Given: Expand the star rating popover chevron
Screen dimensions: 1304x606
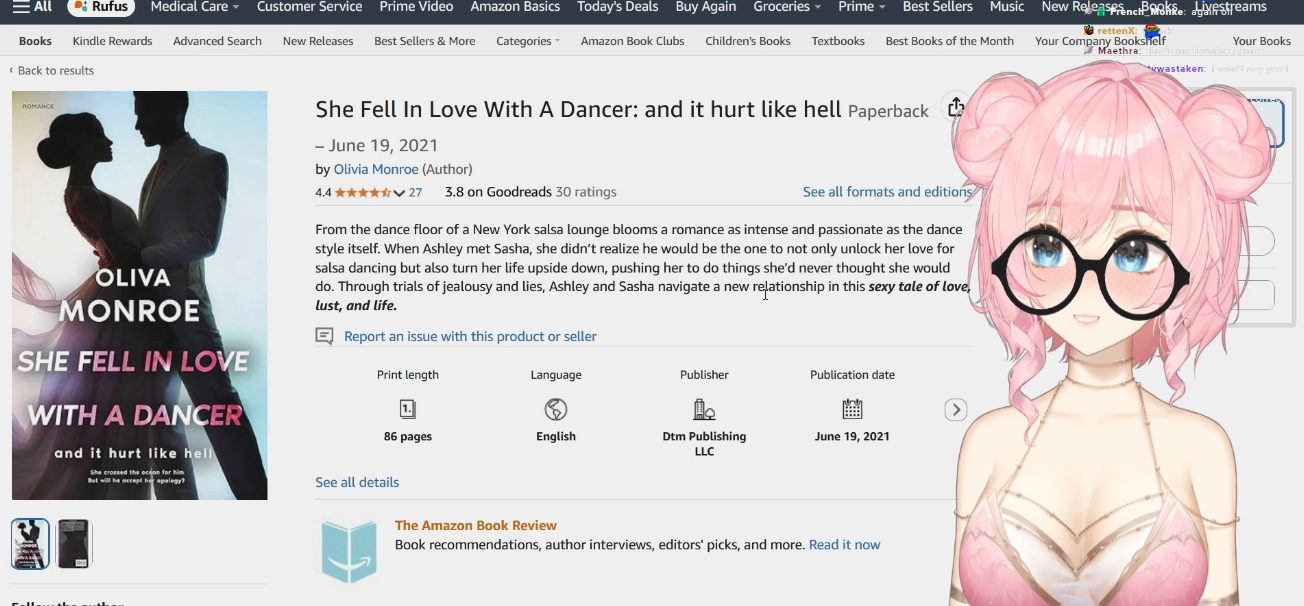Looking at the screenshot, I should pyautogui.click(x=399, y=193).
